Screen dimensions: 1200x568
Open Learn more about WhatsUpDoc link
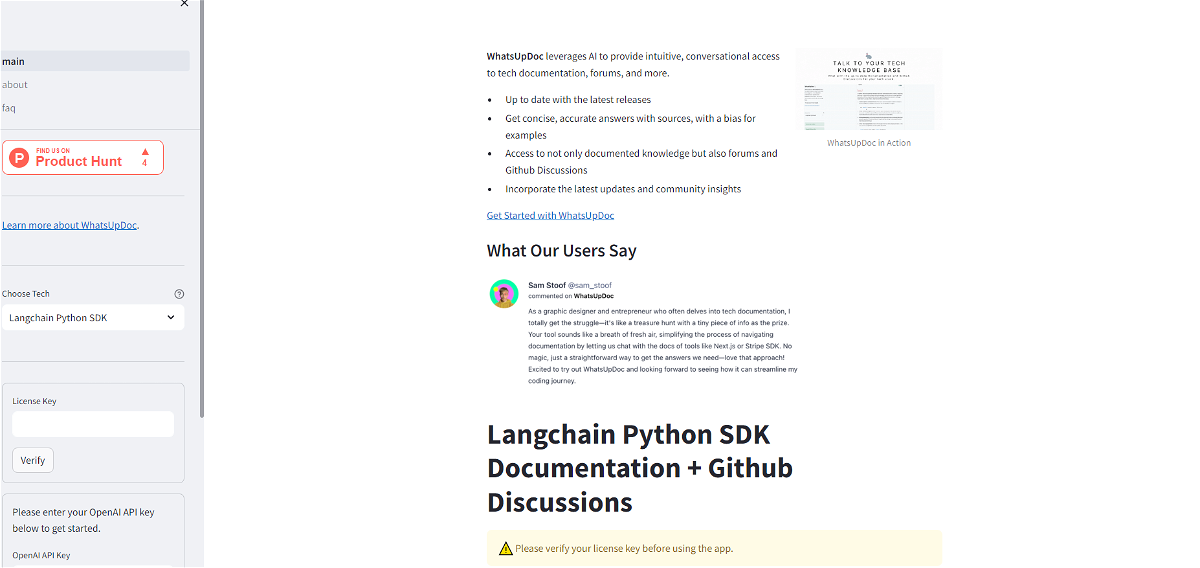(70, 225)
